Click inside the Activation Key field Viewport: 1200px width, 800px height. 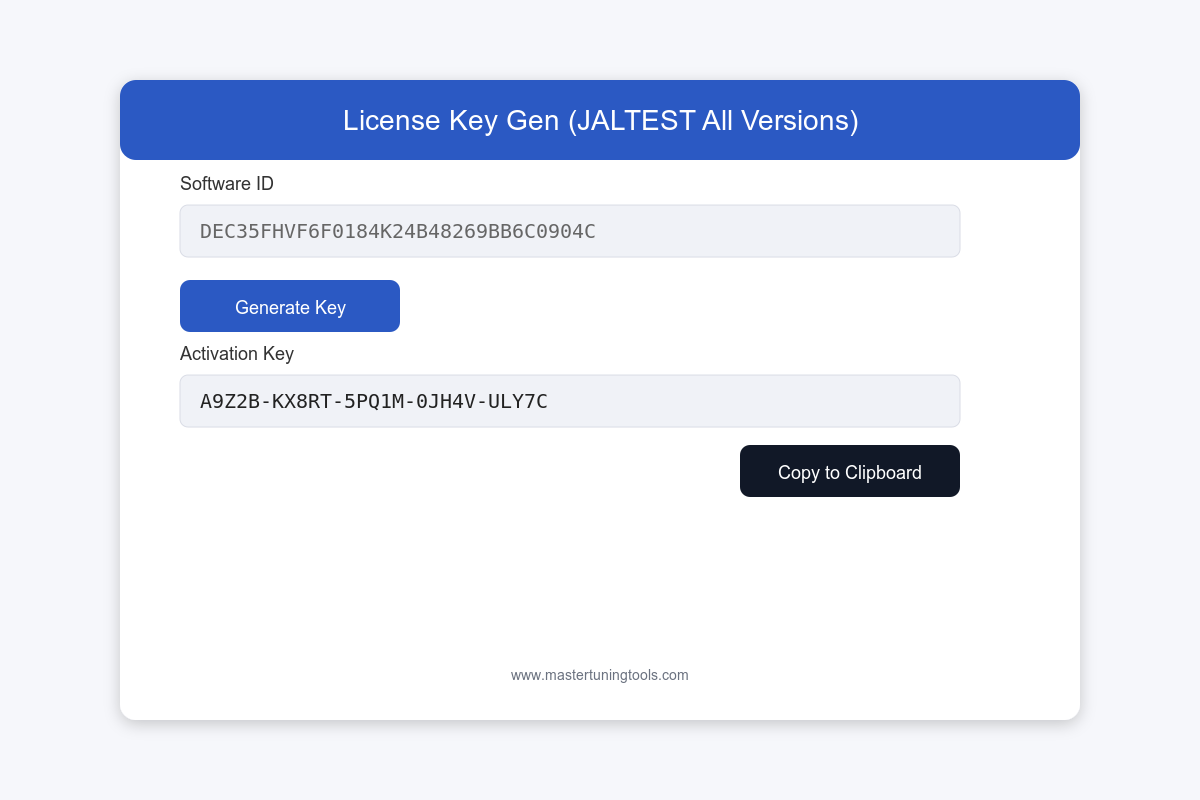(570, 401)
